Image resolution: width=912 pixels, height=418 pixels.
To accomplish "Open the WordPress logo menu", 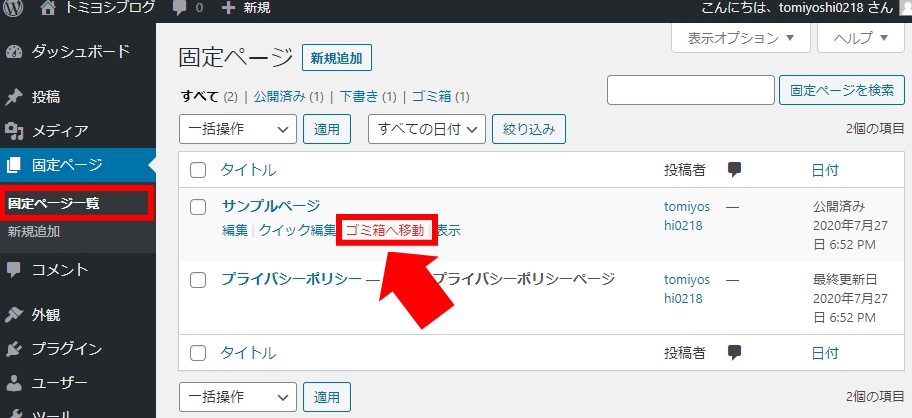I will coord(13,8).
